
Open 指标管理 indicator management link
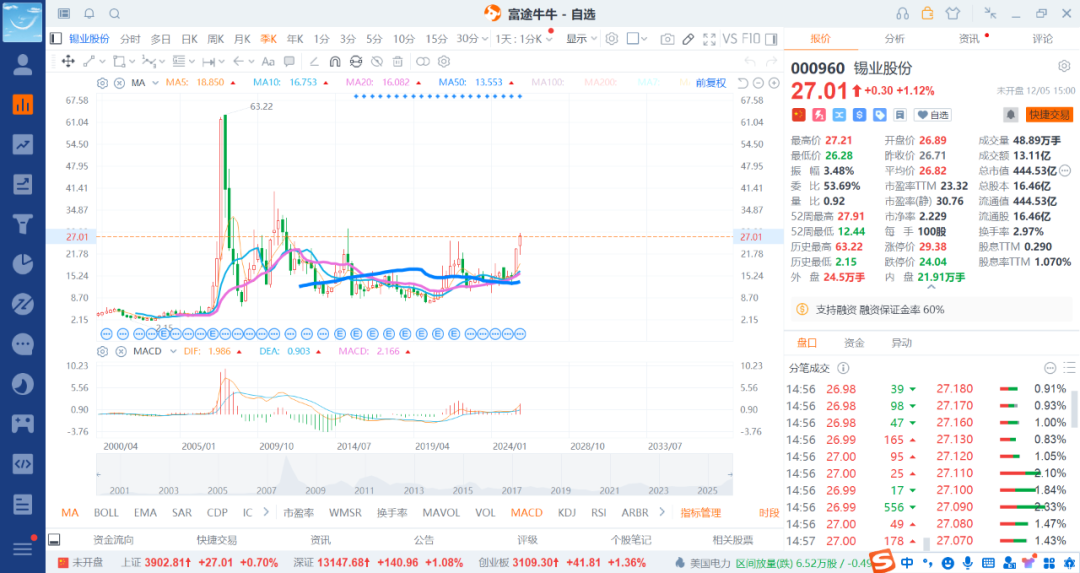click(700, 513)
